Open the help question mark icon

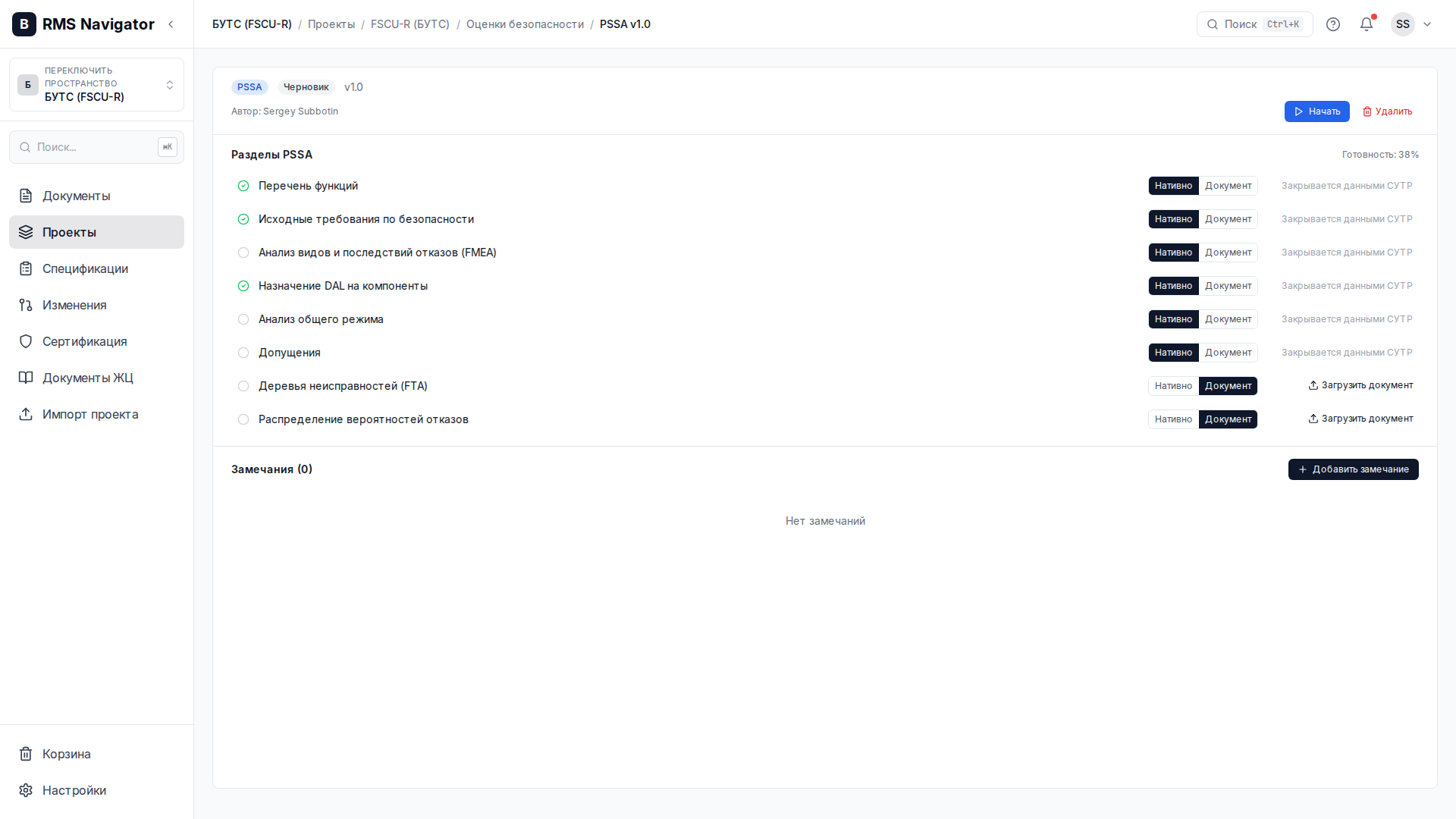[1333, 24]
